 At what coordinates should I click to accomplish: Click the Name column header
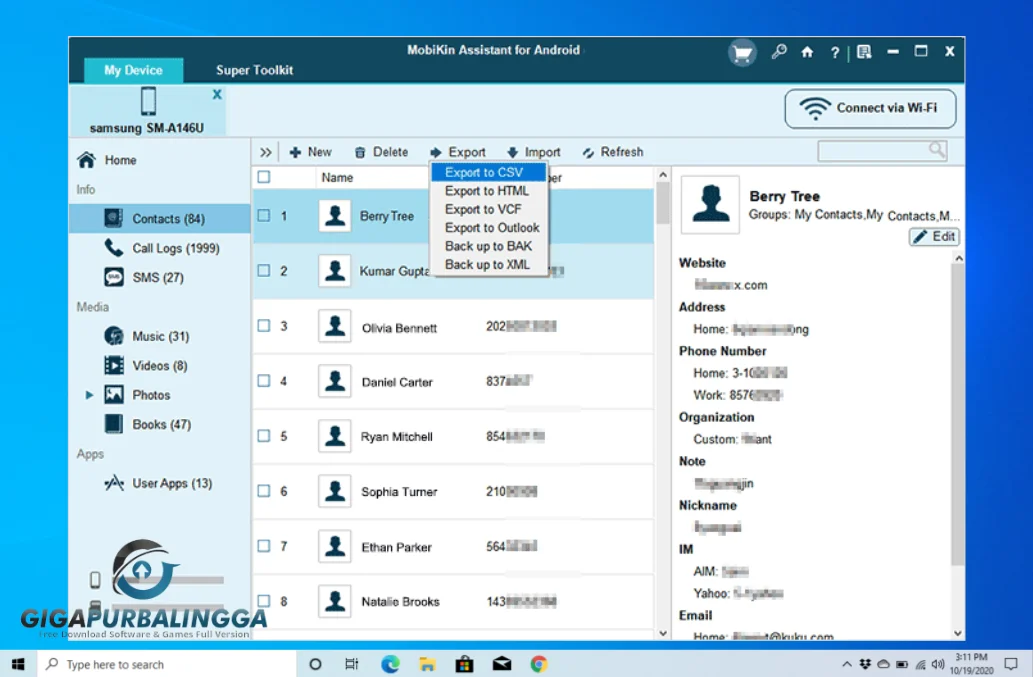(x=337, y=177)
